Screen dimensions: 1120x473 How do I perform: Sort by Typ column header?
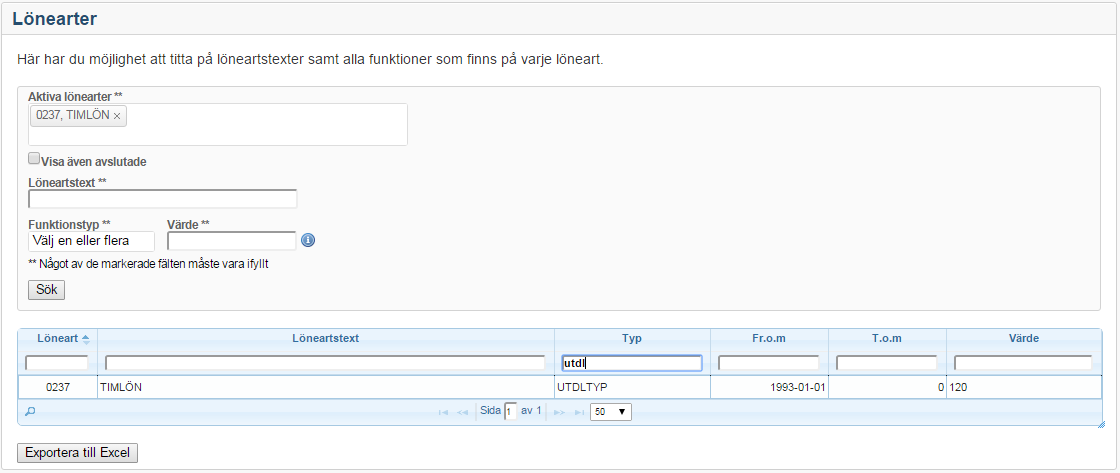click(632, 339)
